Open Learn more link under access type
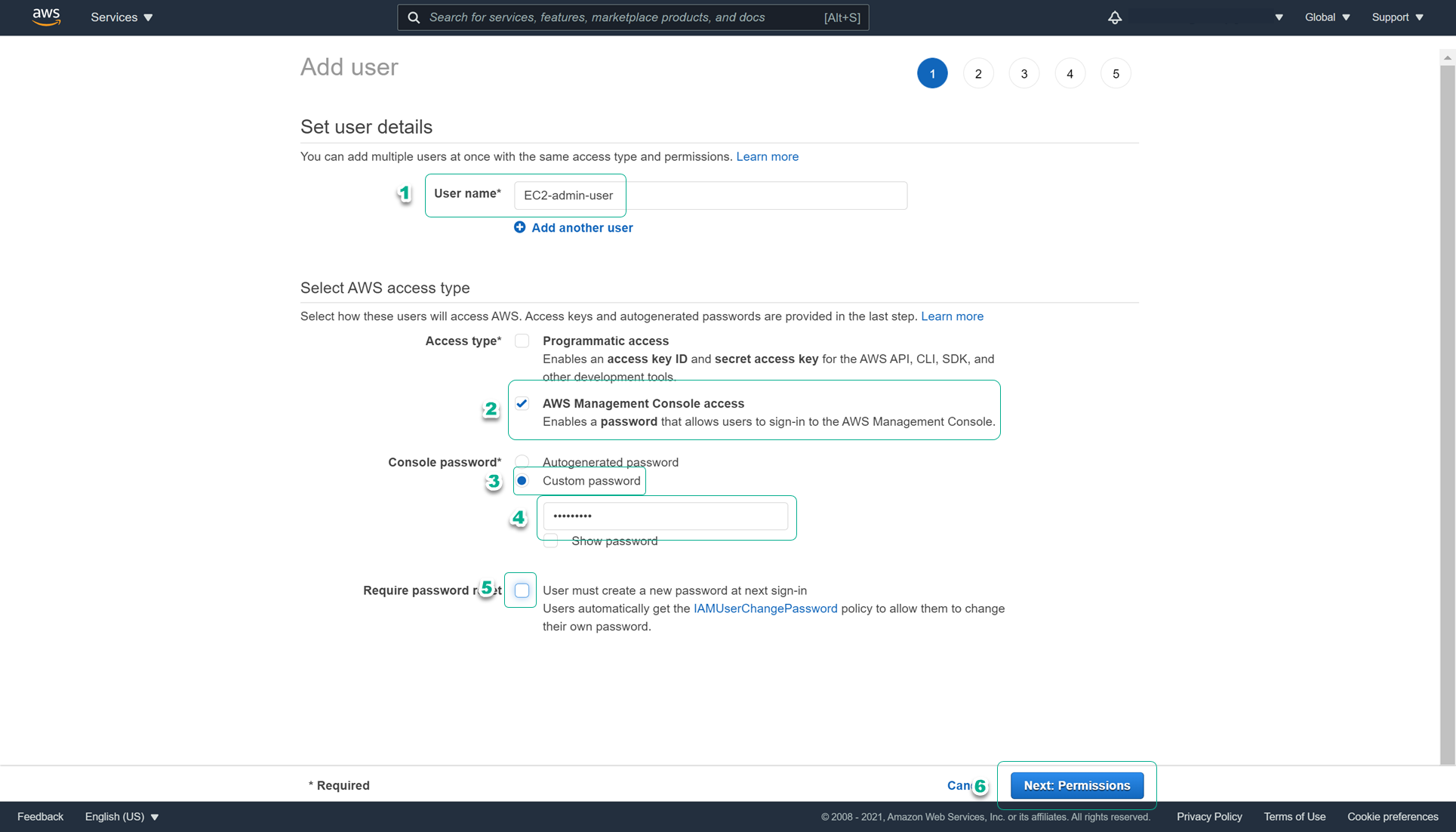 pyautogui.click(x=952, y=316)
